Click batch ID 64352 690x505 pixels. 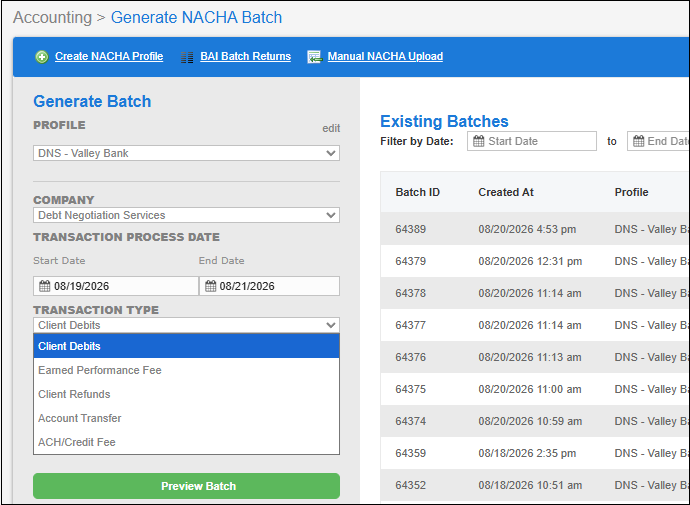click(411, 485)
